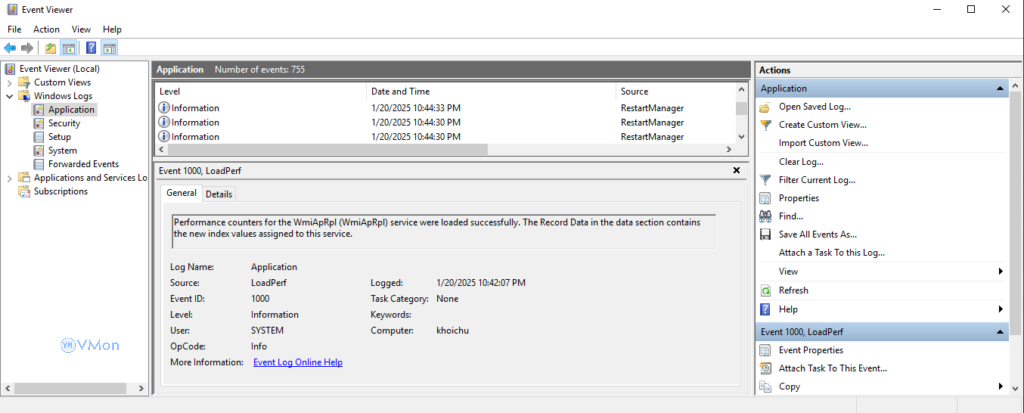Open the Action menu

(46, 29)
